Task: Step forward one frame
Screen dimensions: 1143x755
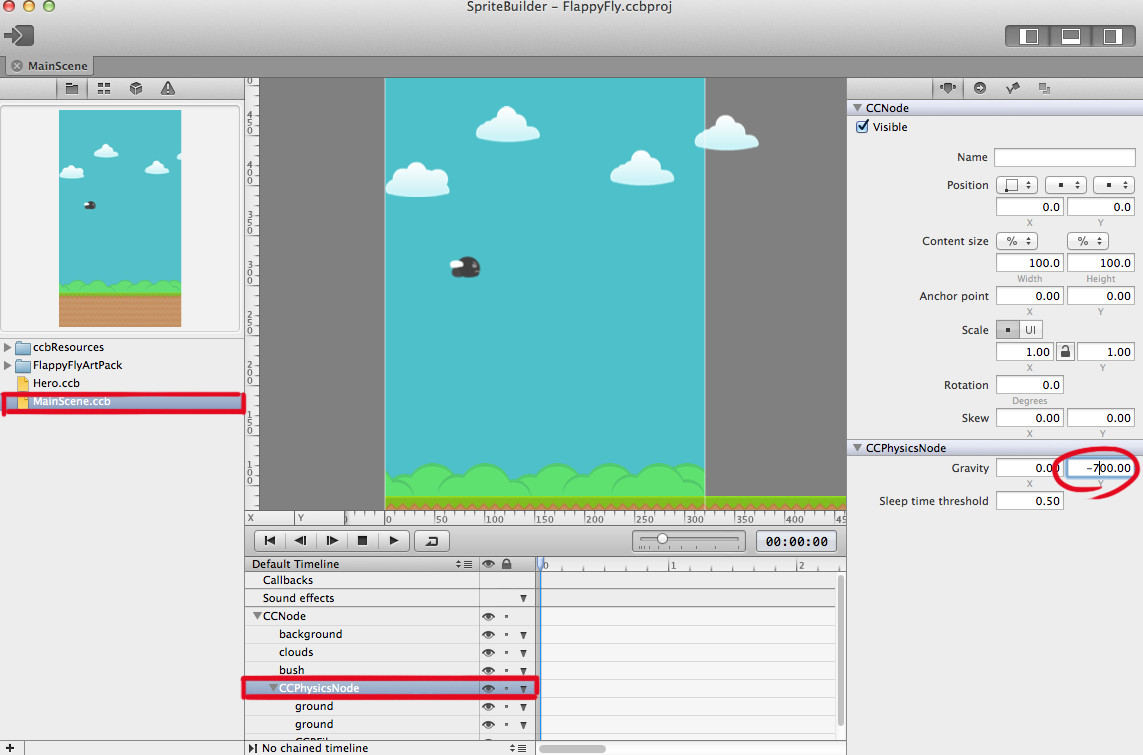Action: (x=332, y=541)
